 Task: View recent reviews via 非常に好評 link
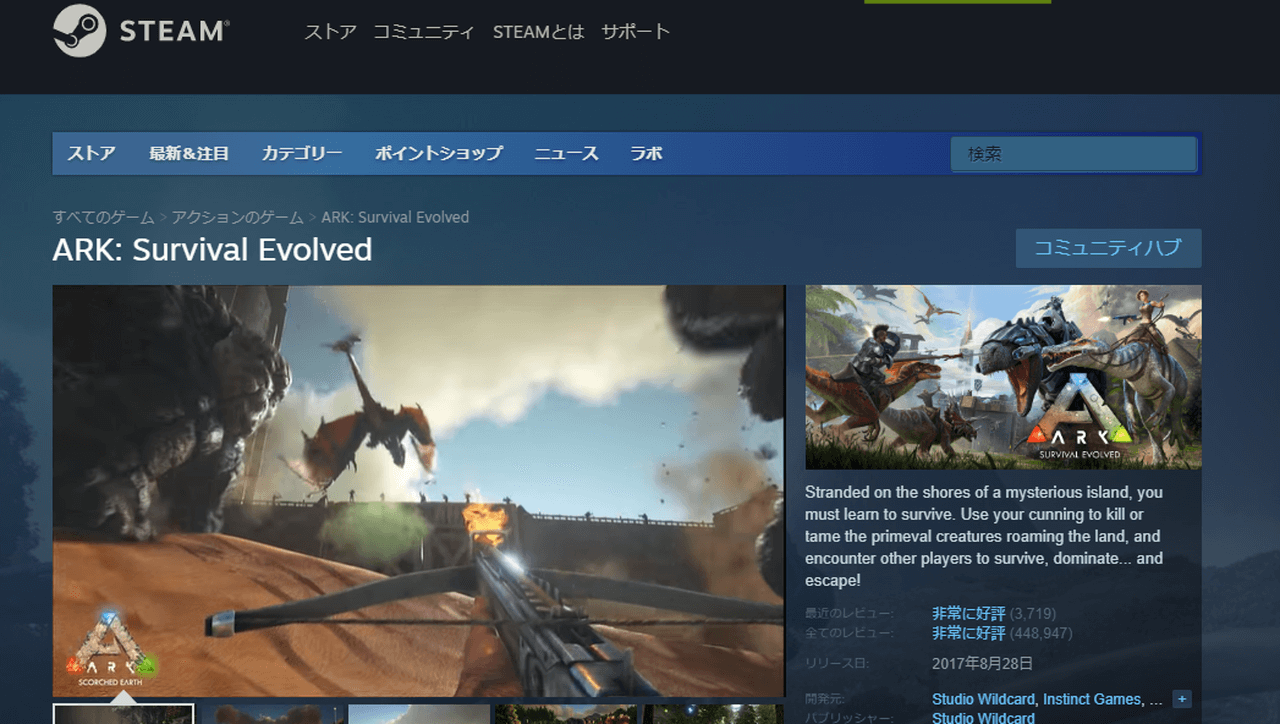[x=967, y=613]
